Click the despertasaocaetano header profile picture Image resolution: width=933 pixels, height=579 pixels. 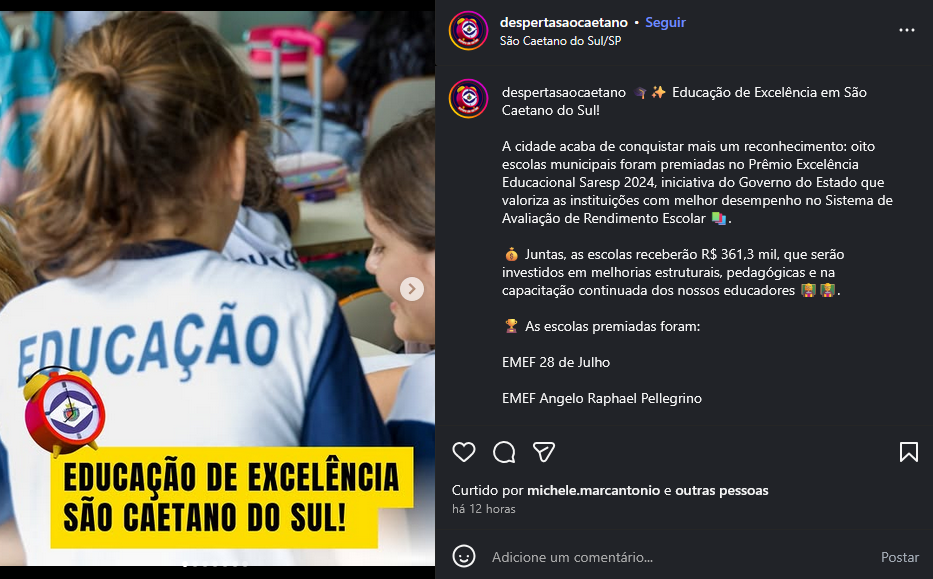click(469, 31)
